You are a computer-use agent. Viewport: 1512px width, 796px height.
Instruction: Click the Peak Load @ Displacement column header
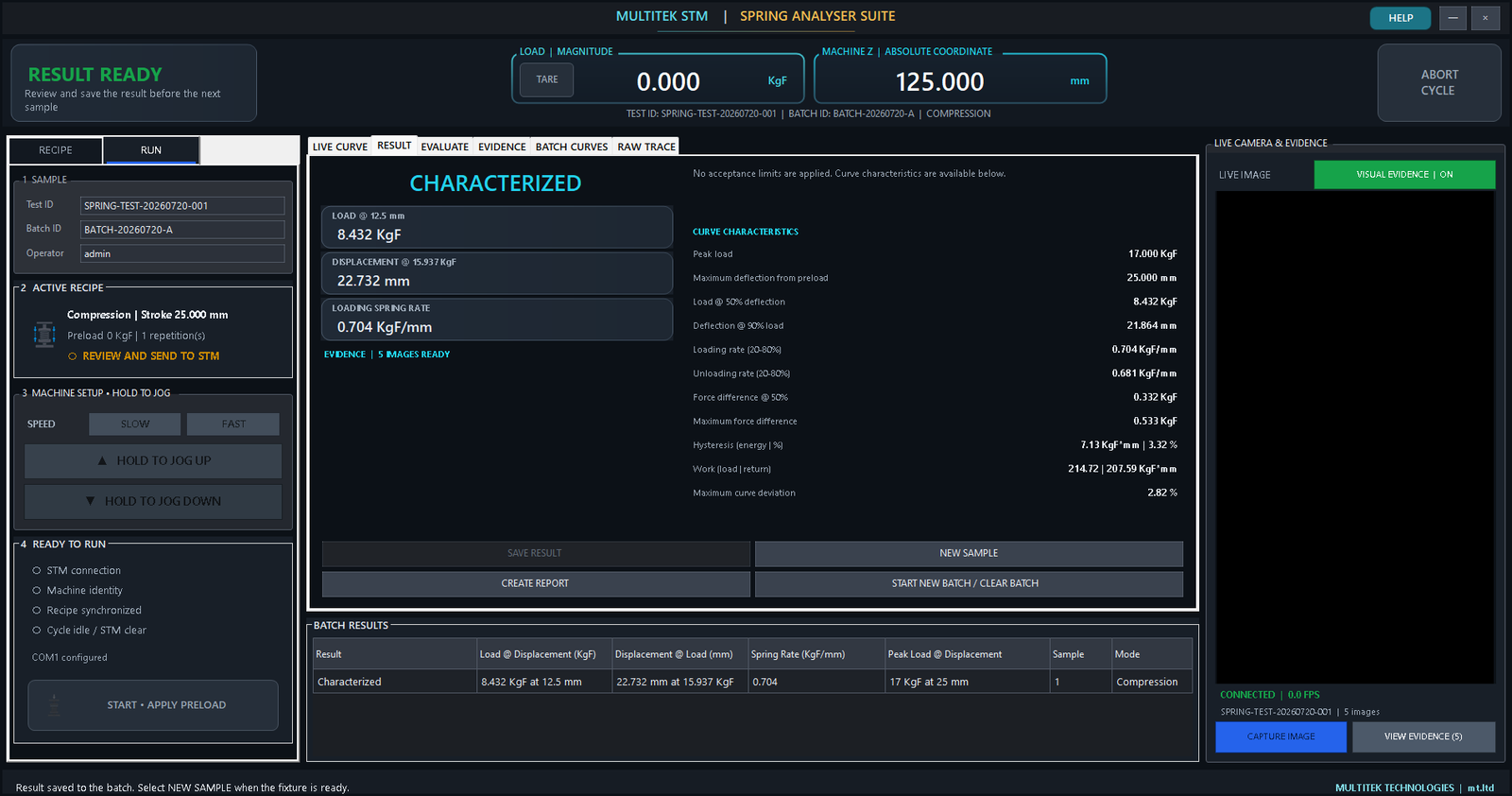[x=968, y=654]
